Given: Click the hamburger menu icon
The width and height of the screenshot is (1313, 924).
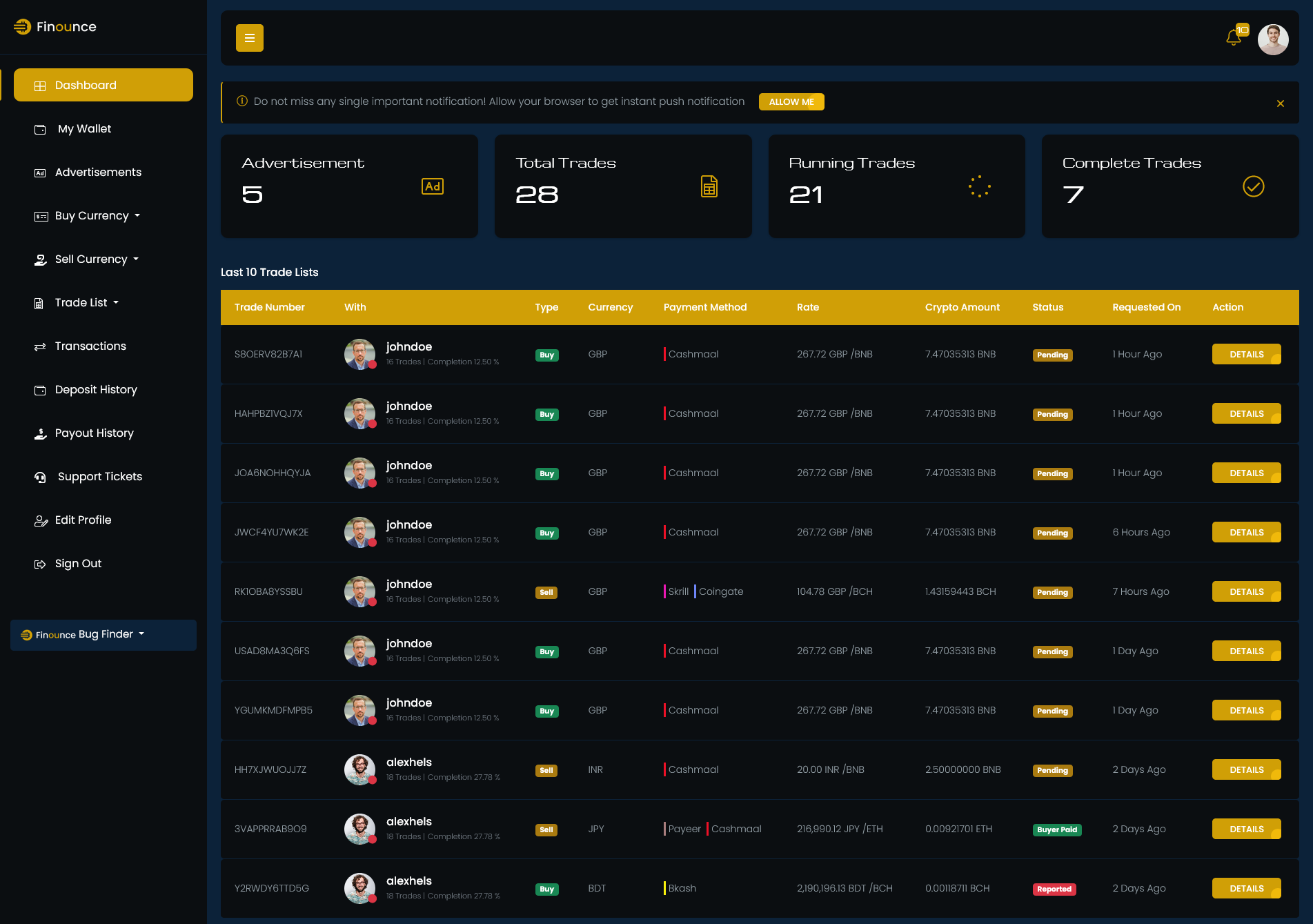Looking at the screenshot, I should tap(250, 38).
